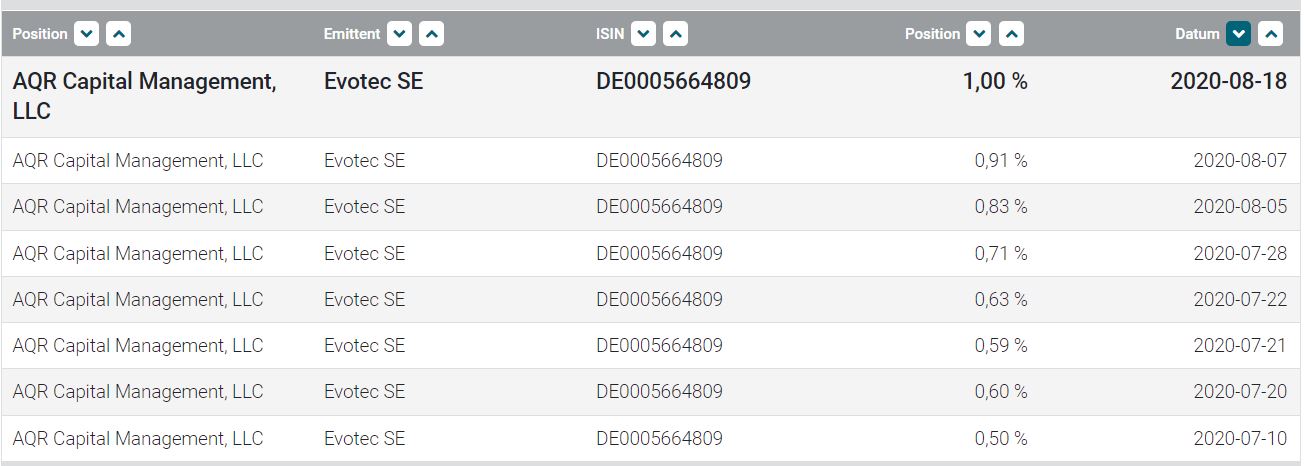Viewport: 1304px width, 466px height.
Task: Sort percentage Position column descending
Action: (x=980, y=34)
